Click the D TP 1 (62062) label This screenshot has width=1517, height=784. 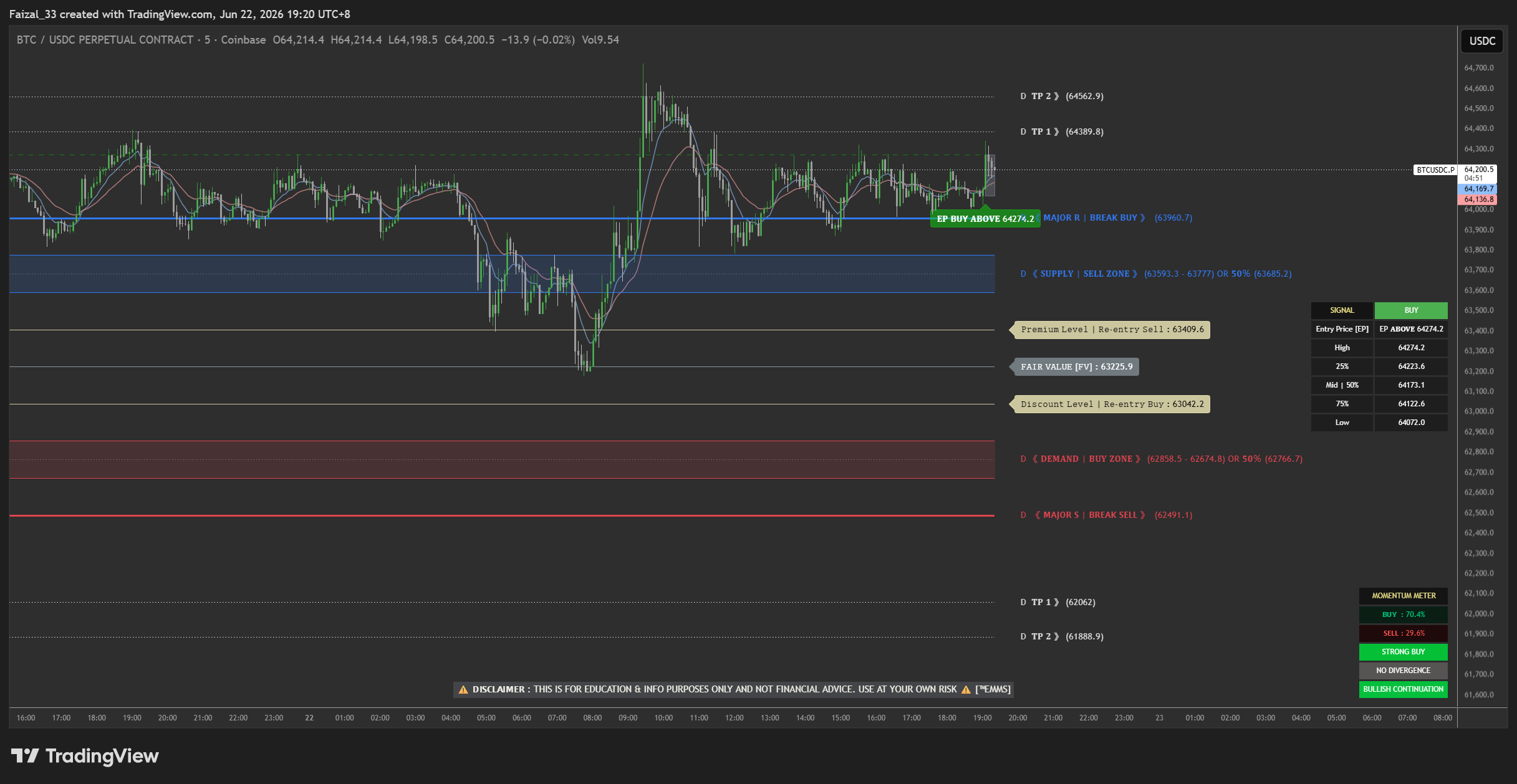coord(1057,603)
